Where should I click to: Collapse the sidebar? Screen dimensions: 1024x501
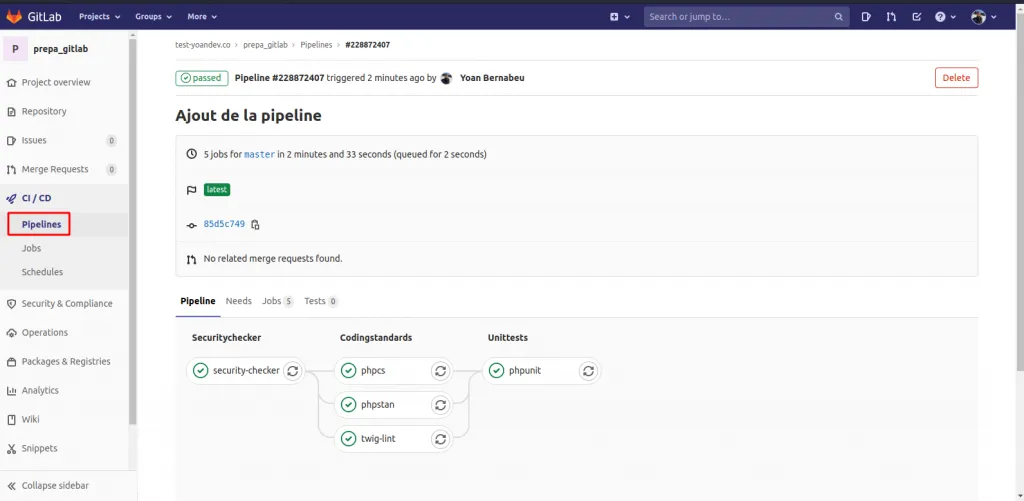click(x=55, y=485)
